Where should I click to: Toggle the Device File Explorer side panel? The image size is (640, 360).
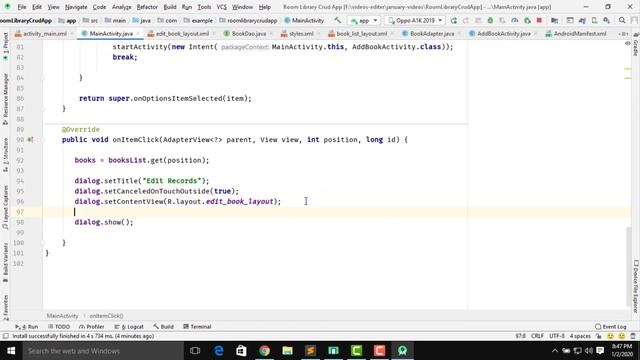636,286
